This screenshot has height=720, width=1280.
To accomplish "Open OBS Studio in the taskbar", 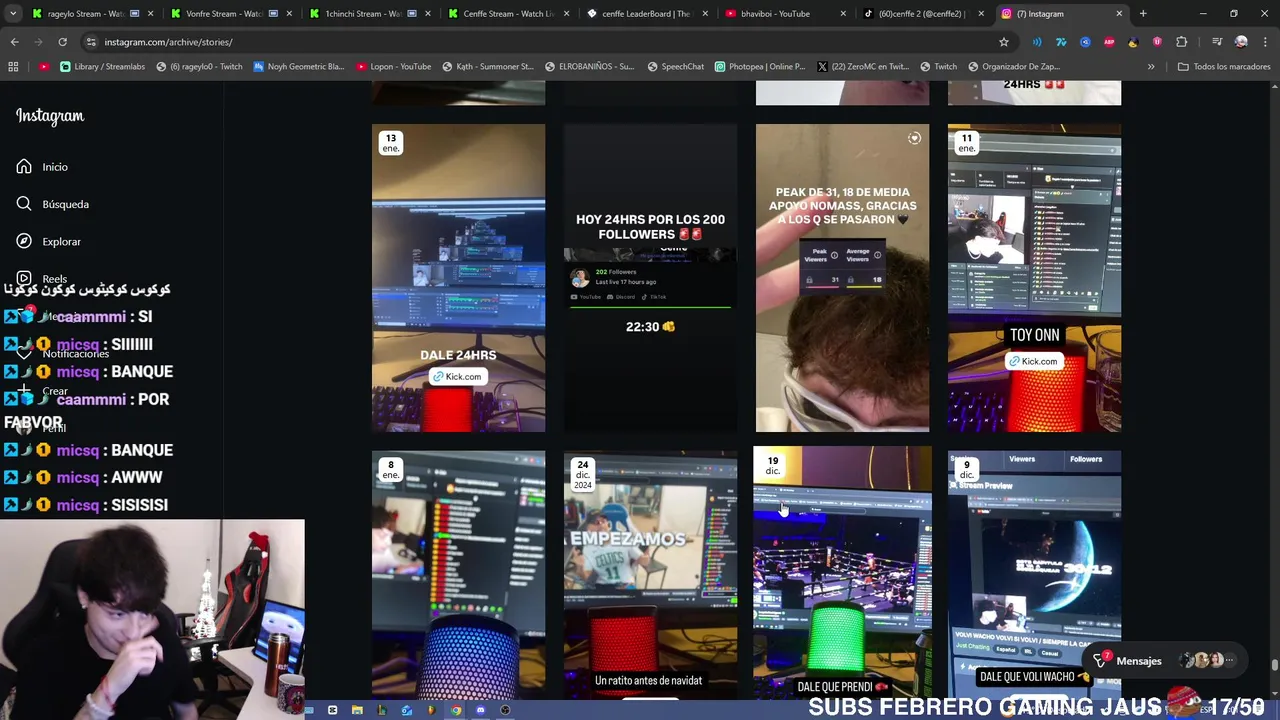I will (505, 710).
